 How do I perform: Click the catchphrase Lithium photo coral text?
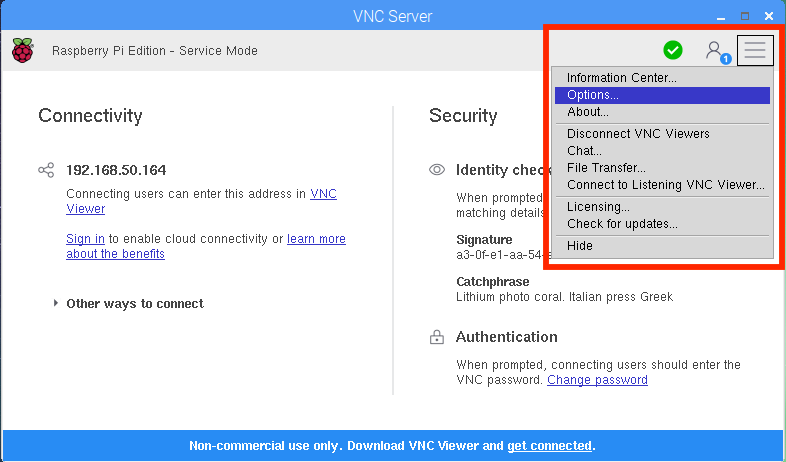[x=564, y=297]
